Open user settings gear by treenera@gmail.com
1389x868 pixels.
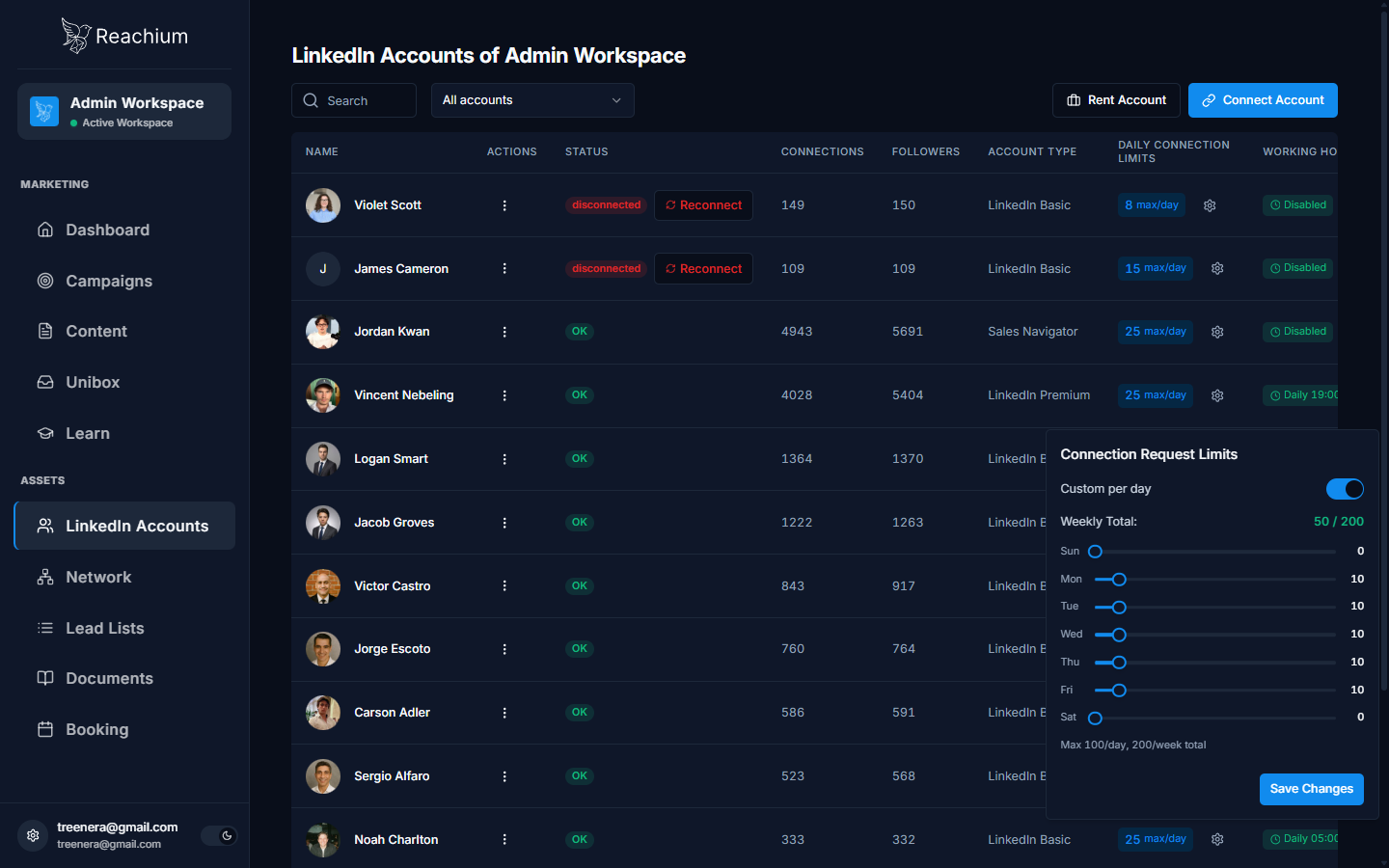coord(33,835)
